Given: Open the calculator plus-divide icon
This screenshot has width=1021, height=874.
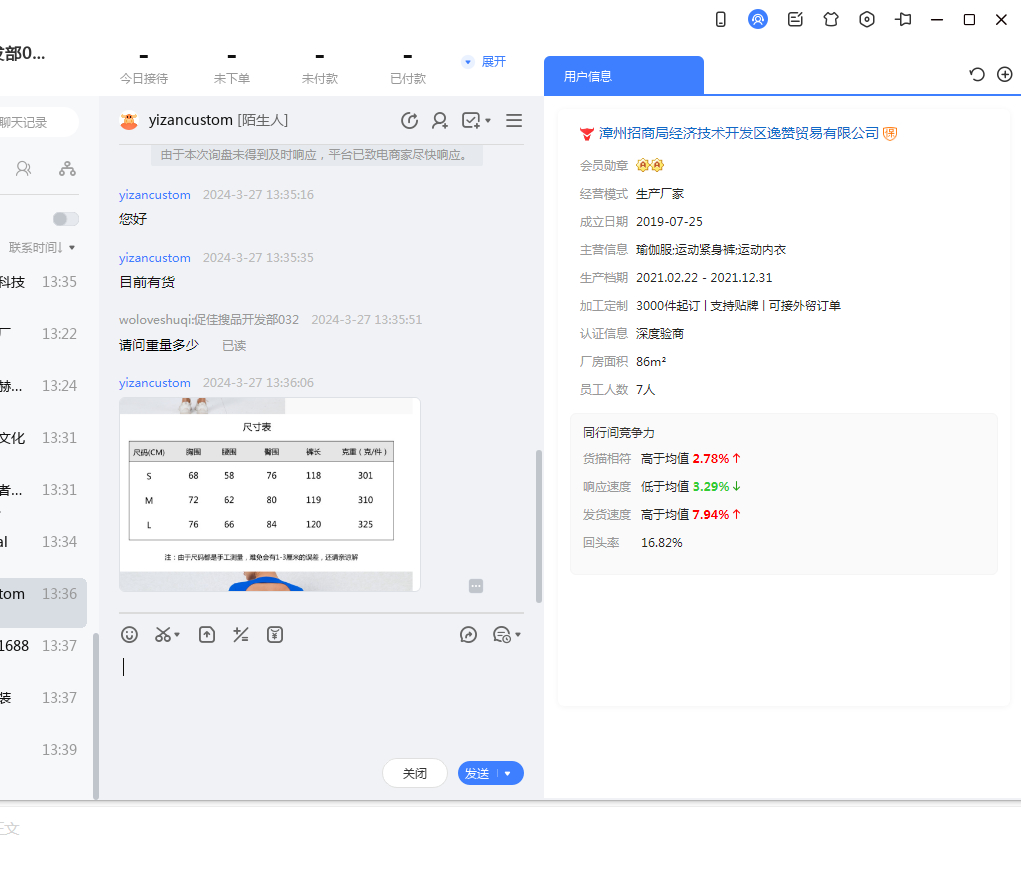Looking at the screenshot, I should tap(240, 634).
